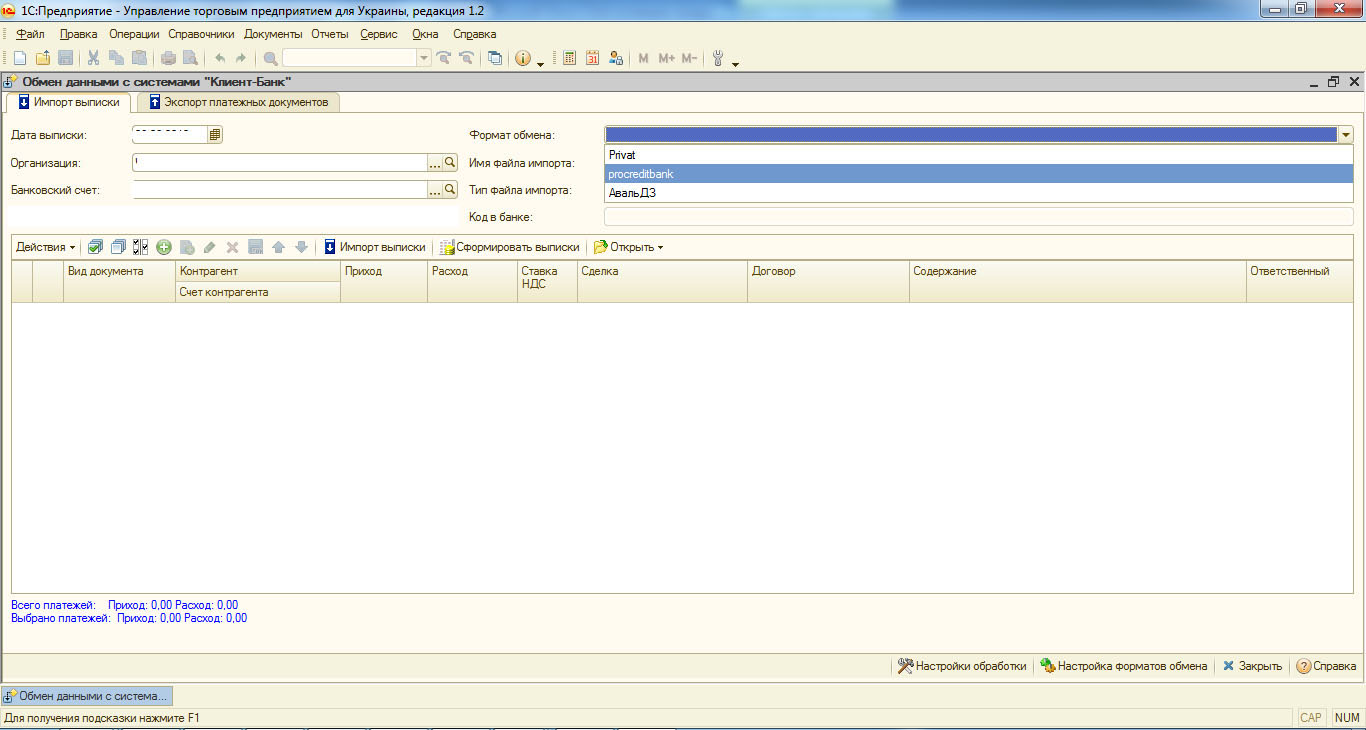The image size is (1366, 730).
Task: Click the user with lock icon
Action: click(x=616, y=59)
